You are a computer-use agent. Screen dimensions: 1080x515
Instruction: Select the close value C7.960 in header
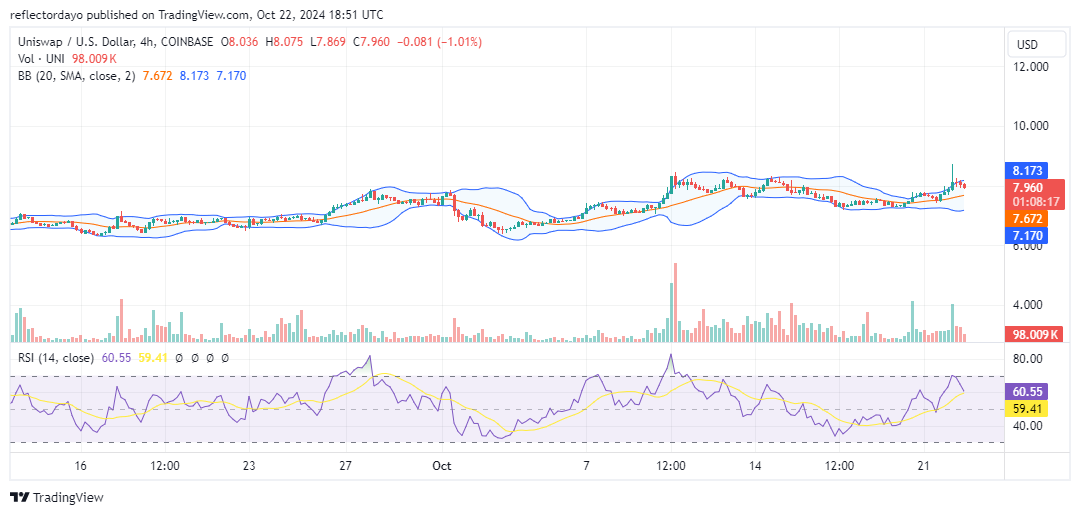(371, 42)
